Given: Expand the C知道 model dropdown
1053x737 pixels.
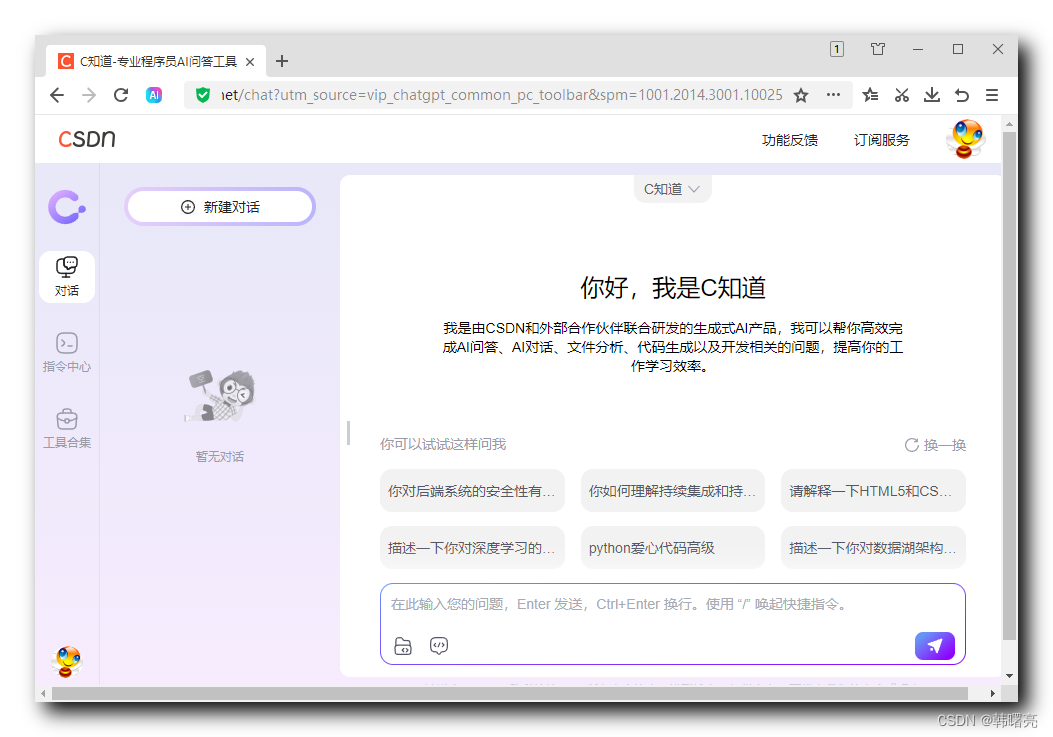Looking at the screenshot, I should 672,189.
